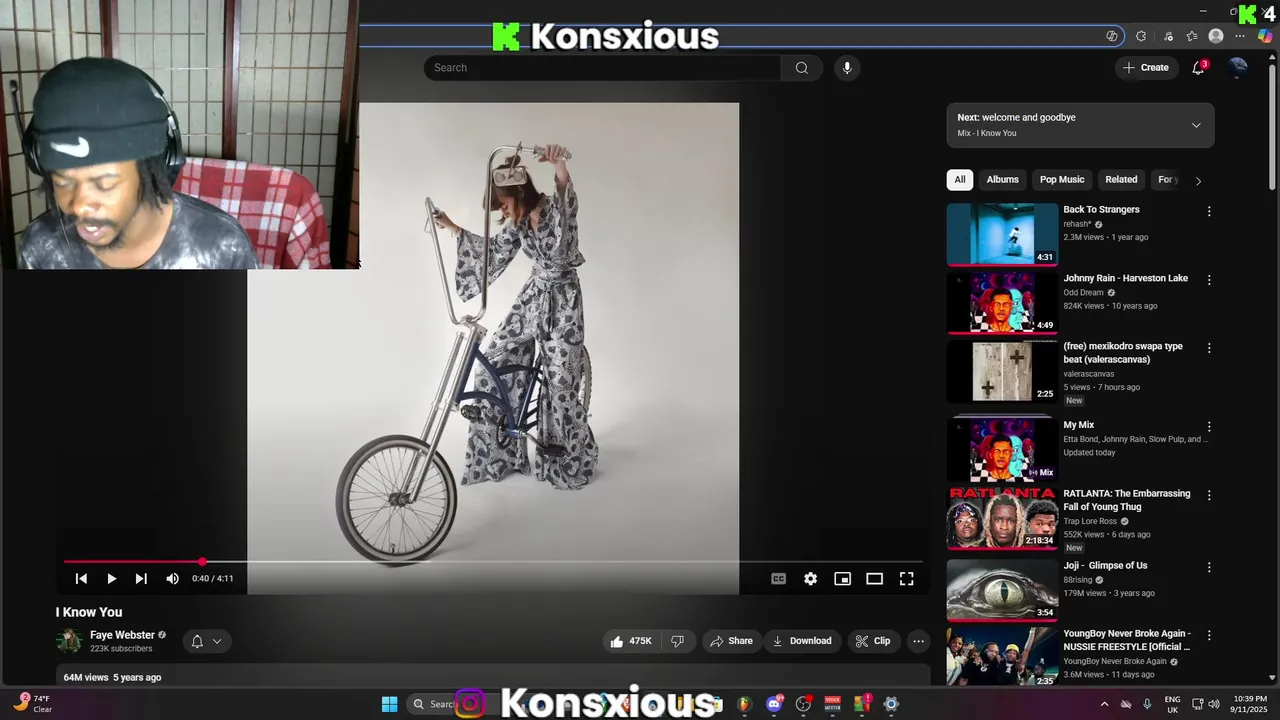This screenshot has height=720, width=1280.
Task: Select the Albums filter chip
Action: pos(1002,180)
